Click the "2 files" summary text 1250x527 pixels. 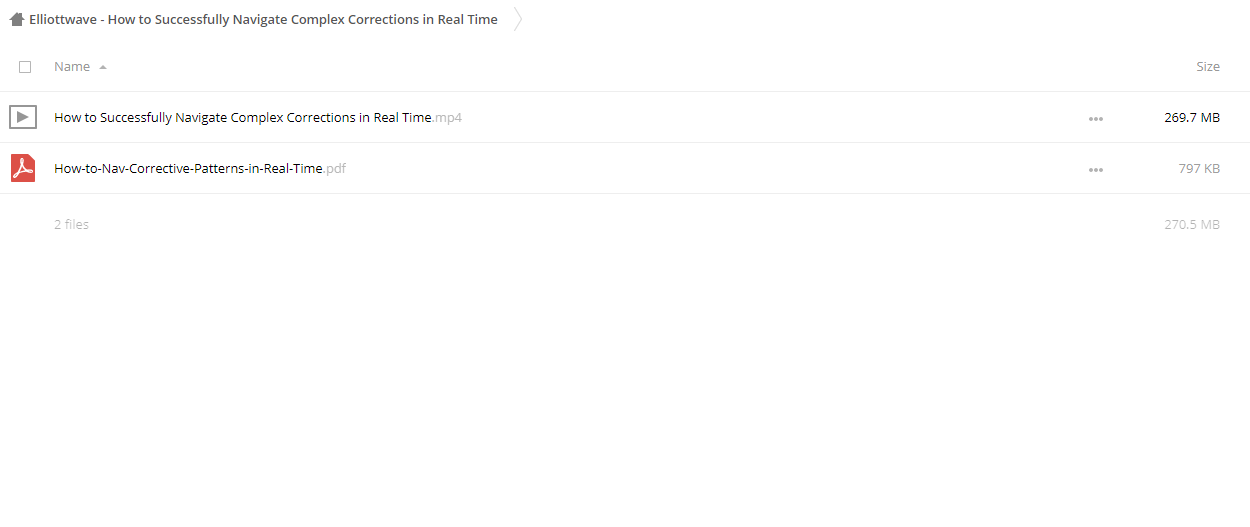coord(71,225)
